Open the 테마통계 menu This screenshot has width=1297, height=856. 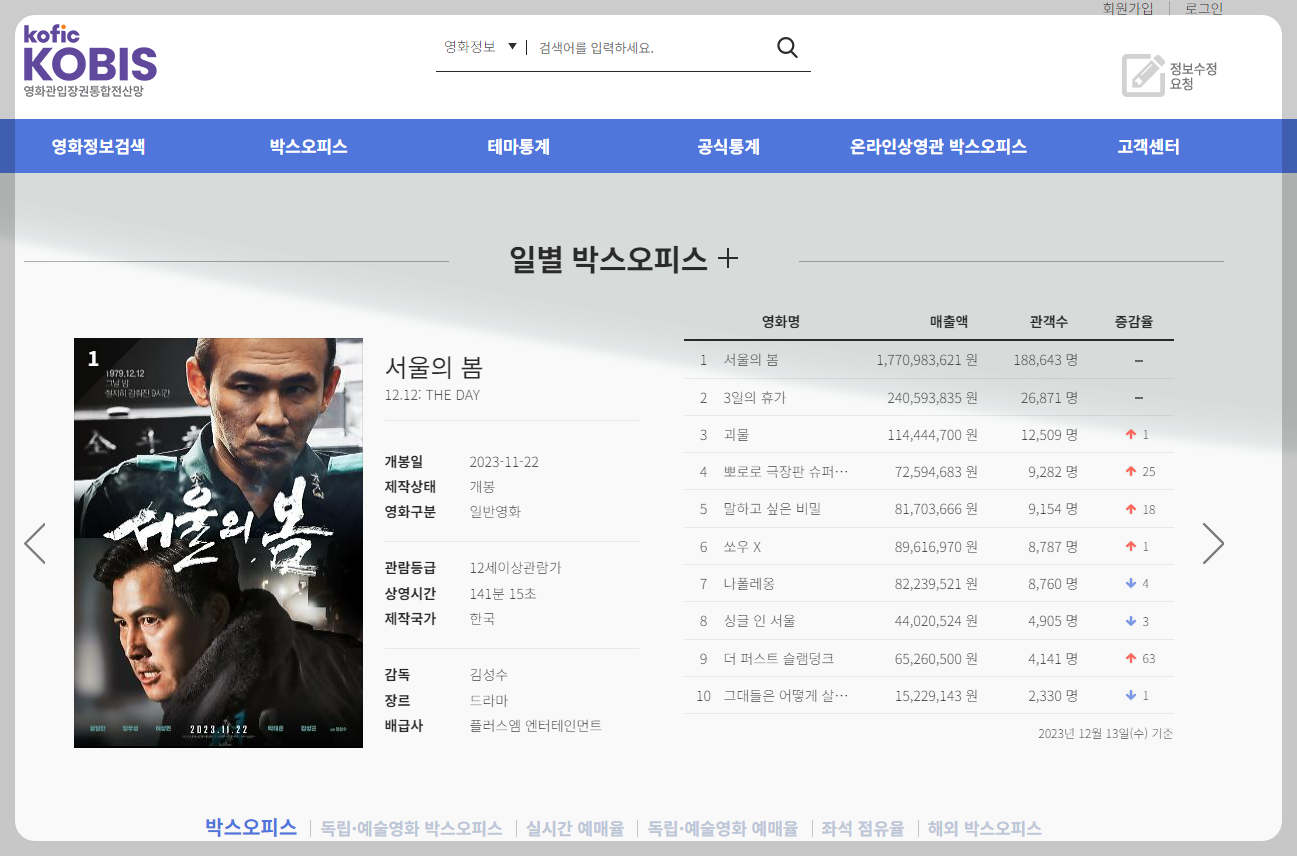pyautogui.click(x=519, y=147)
